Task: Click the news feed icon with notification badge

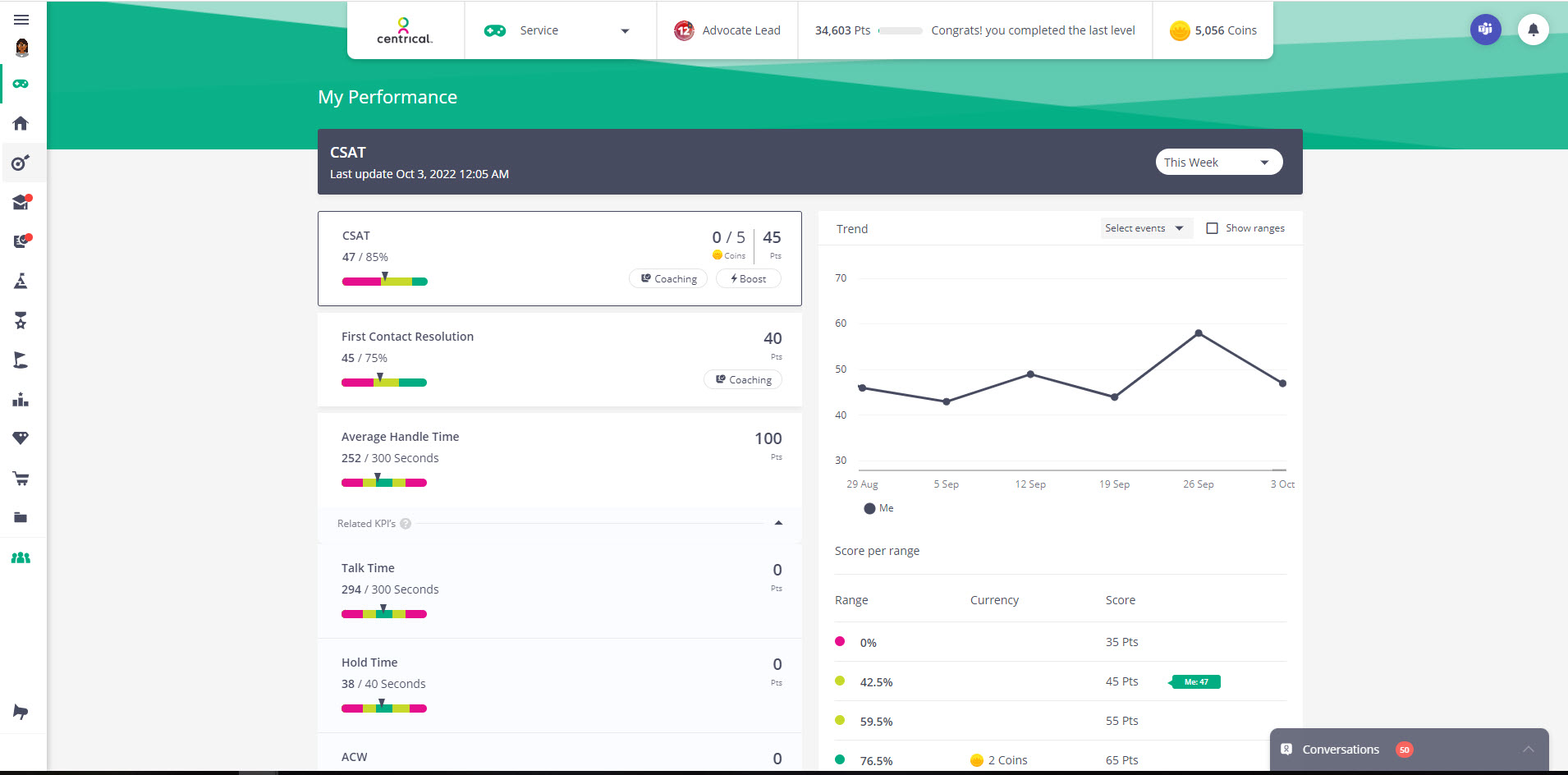Action: tap(21, 241)
